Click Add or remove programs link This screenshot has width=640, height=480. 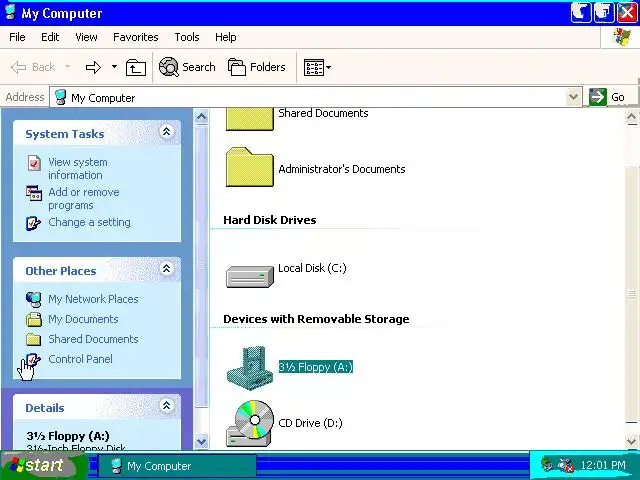[84, 198]
